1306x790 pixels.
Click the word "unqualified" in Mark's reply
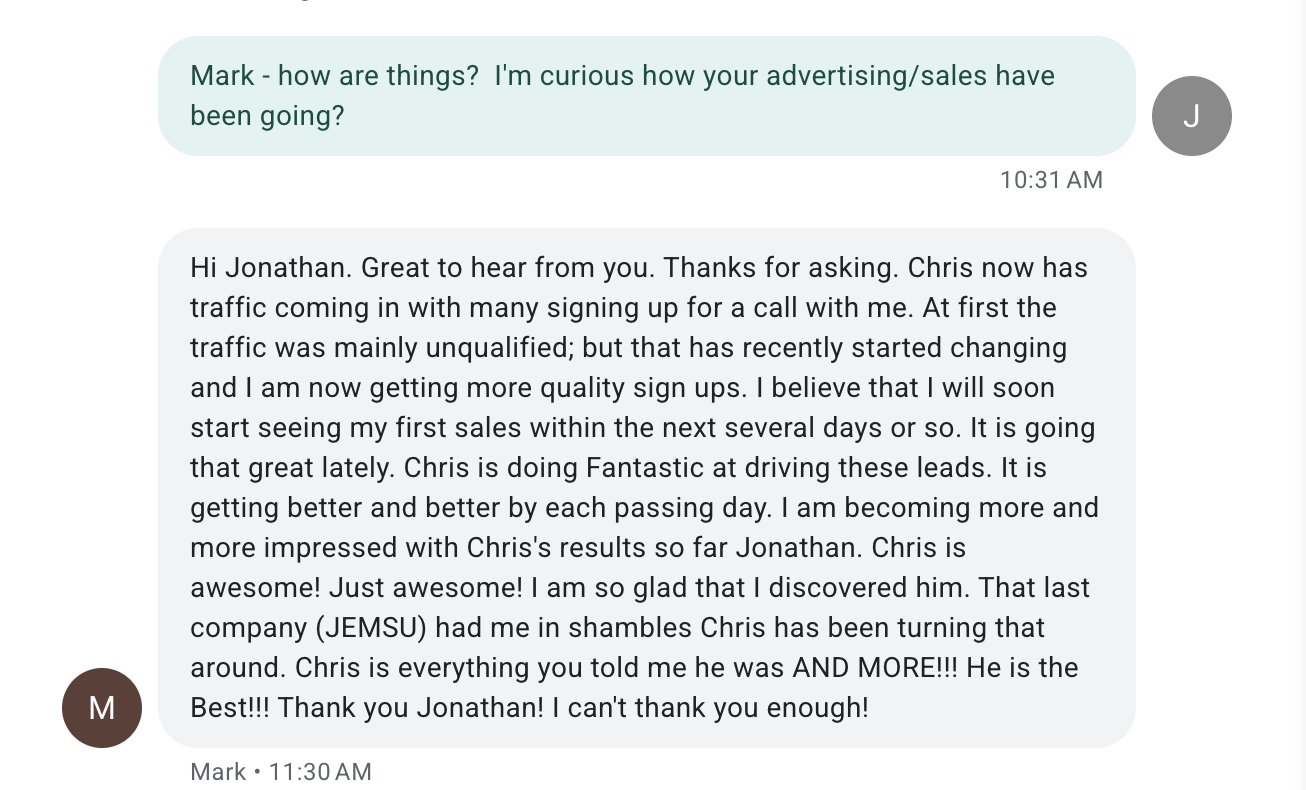click(x=499, y=348)
